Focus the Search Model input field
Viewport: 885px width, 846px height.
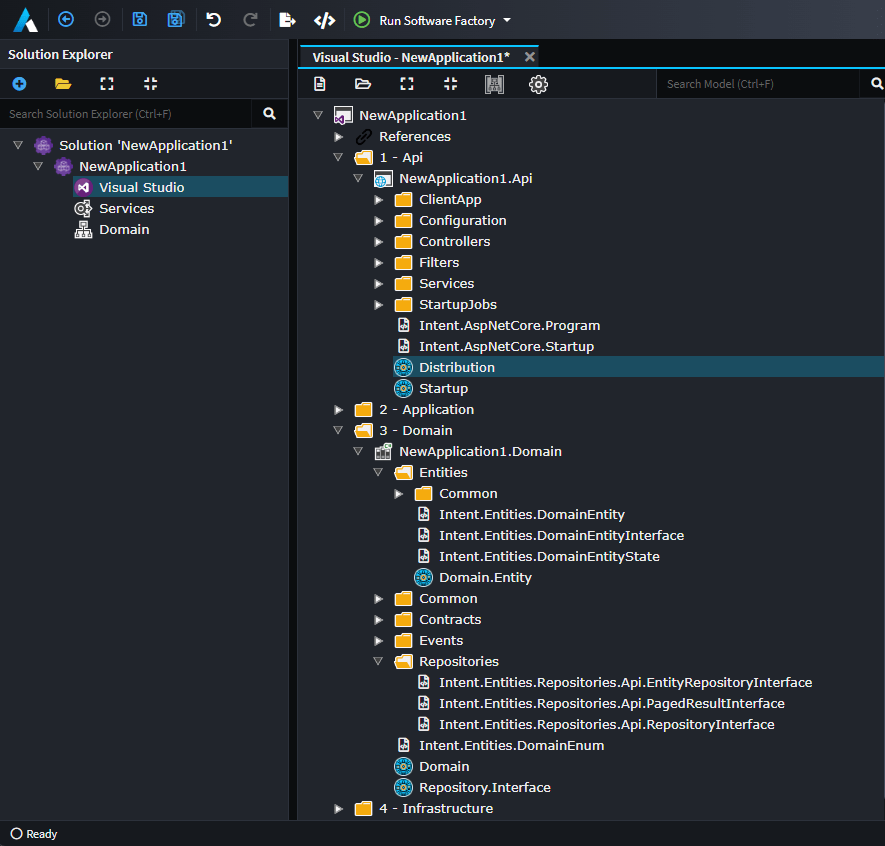tap(759, 84)
